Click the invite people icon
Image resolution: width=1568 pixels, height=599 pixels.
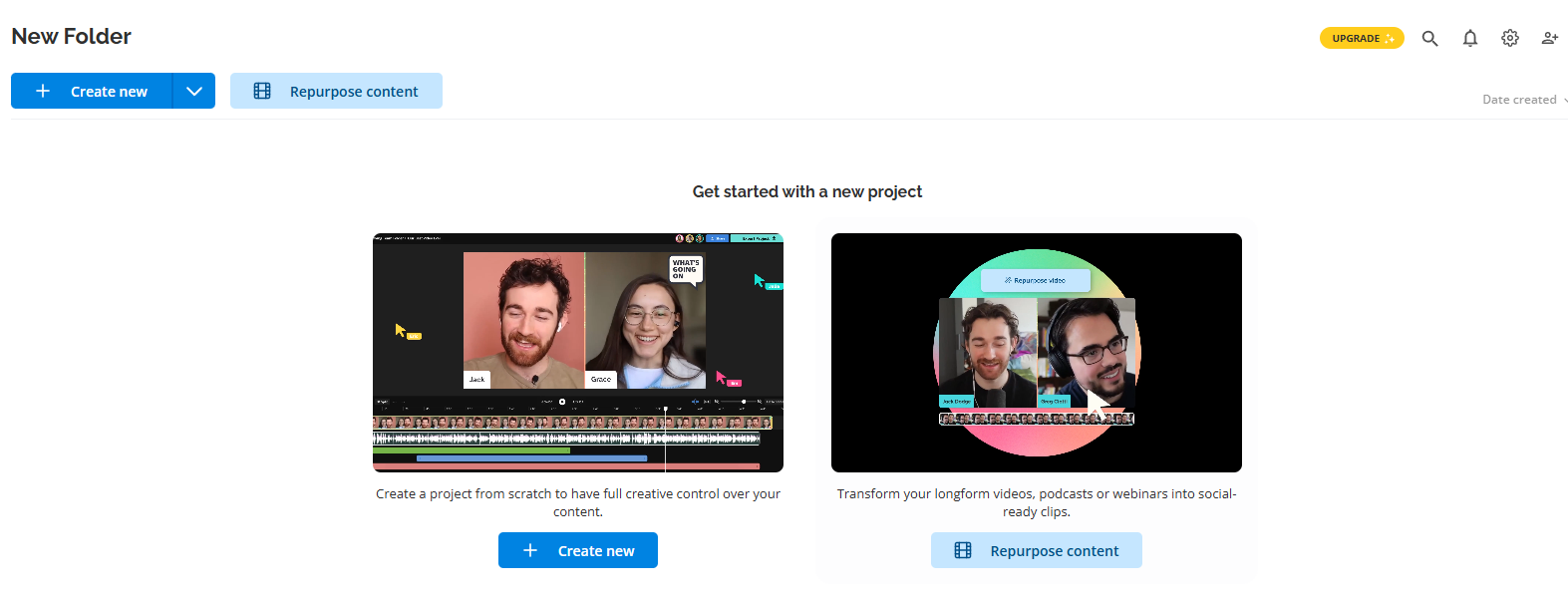tap(1550, 38)
